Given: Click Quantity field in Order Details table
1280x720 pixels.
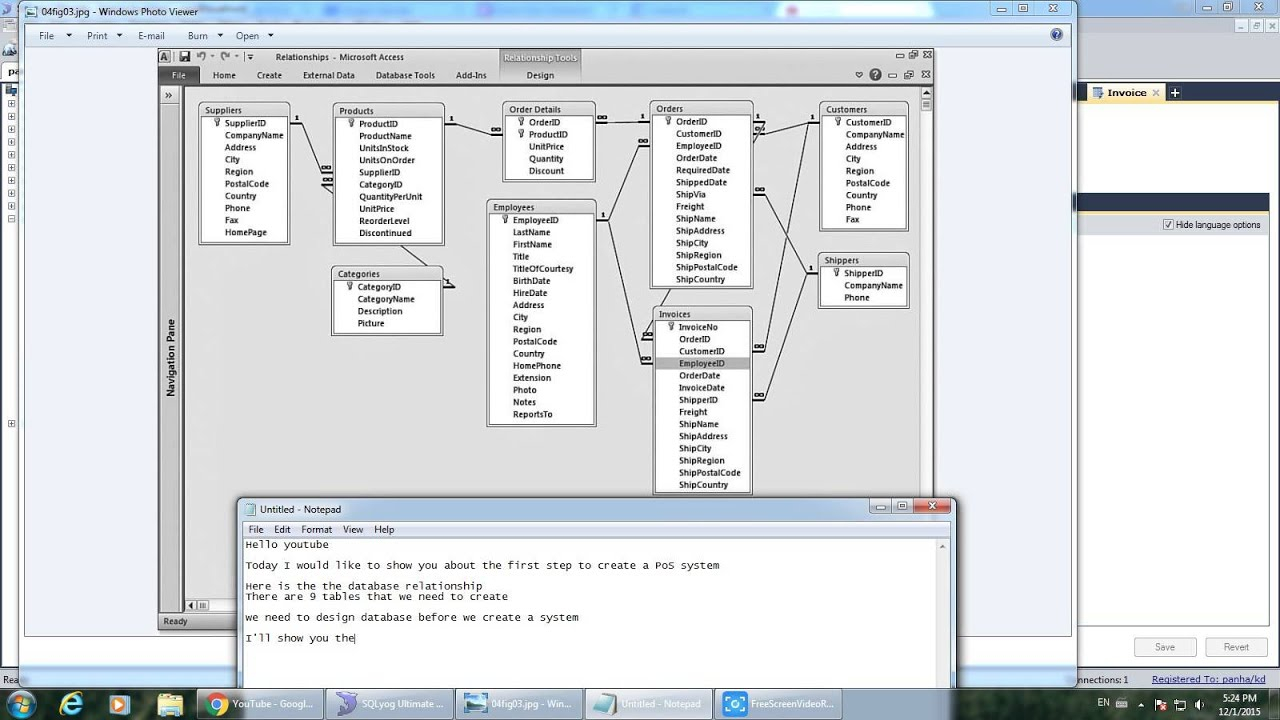Looking at the screenshot, I should (x=546, y=159).
